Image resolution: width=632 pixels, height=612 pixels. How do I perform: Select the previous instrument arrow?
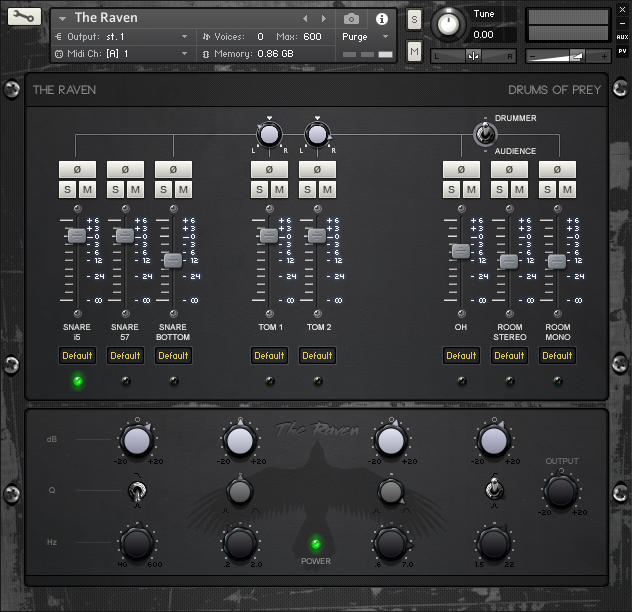coord(306,18)
